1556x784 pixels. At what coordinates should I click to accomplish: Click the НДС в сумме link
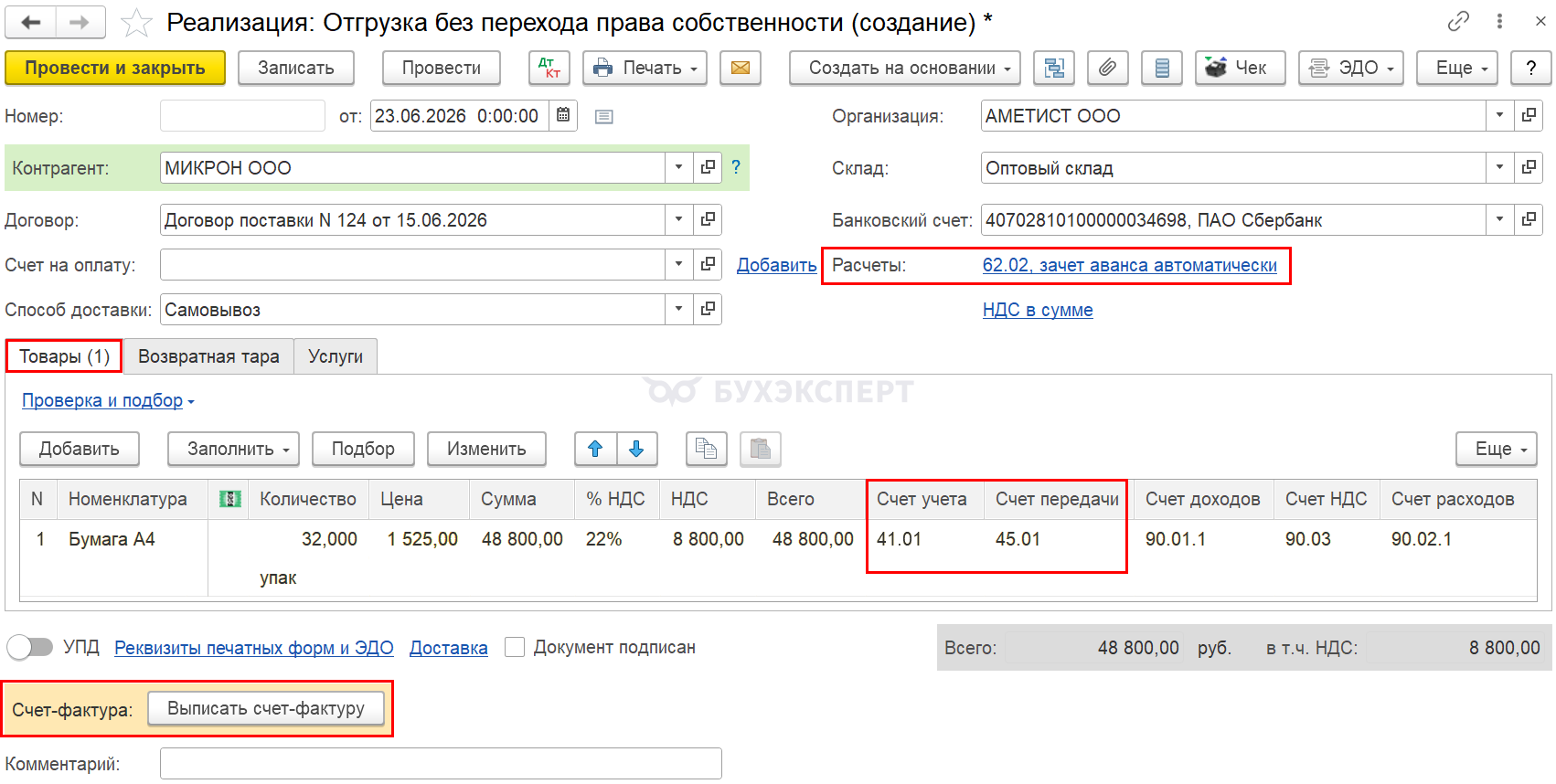[1038, 310]
